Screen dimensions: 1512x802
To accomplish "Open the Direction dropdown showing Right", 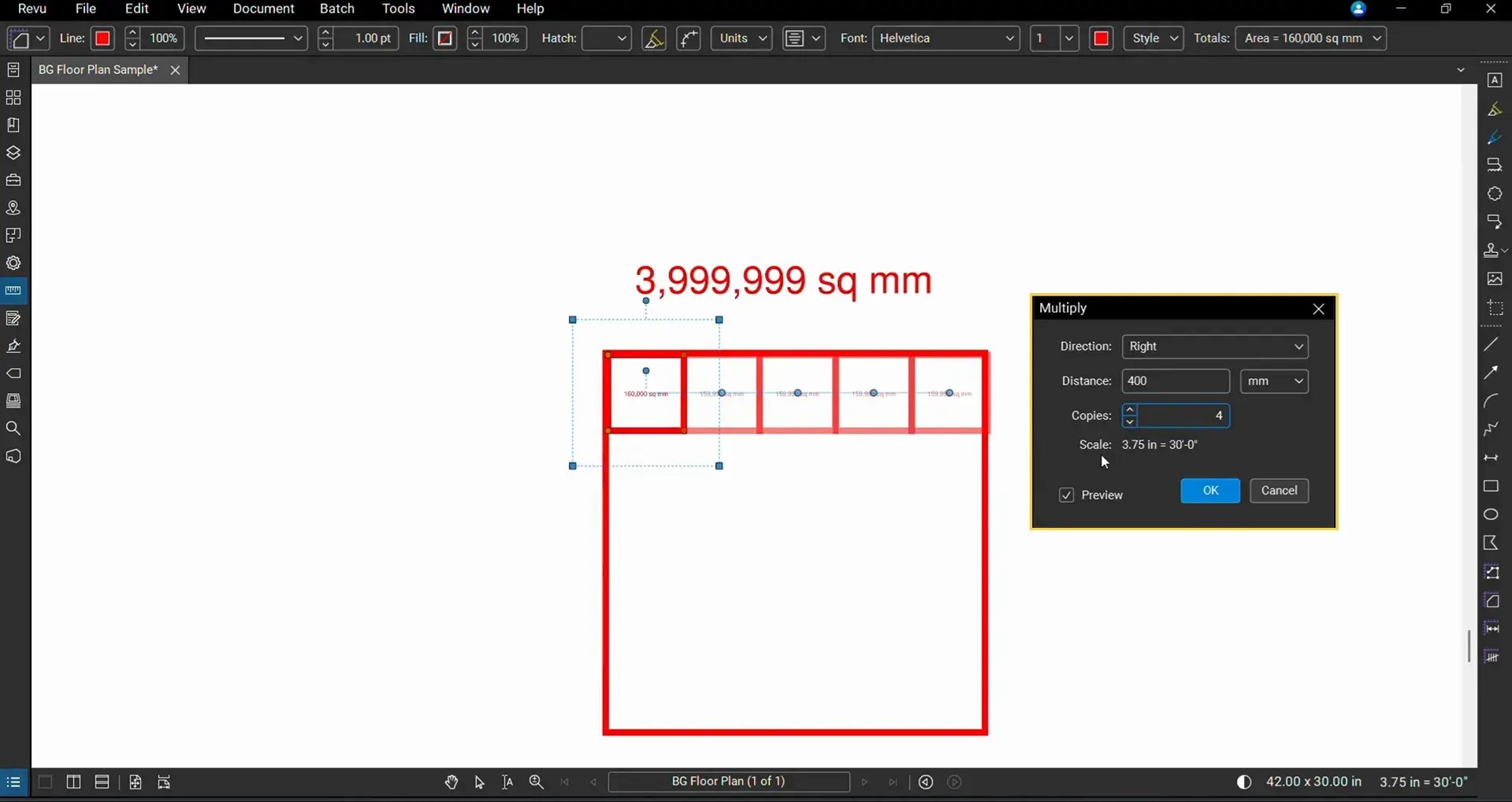I will tap(1215, 347).
